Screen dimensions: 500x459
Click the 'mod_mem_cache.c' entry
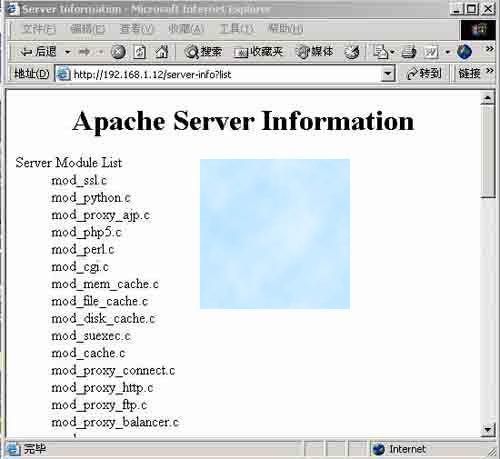point(105,284)
